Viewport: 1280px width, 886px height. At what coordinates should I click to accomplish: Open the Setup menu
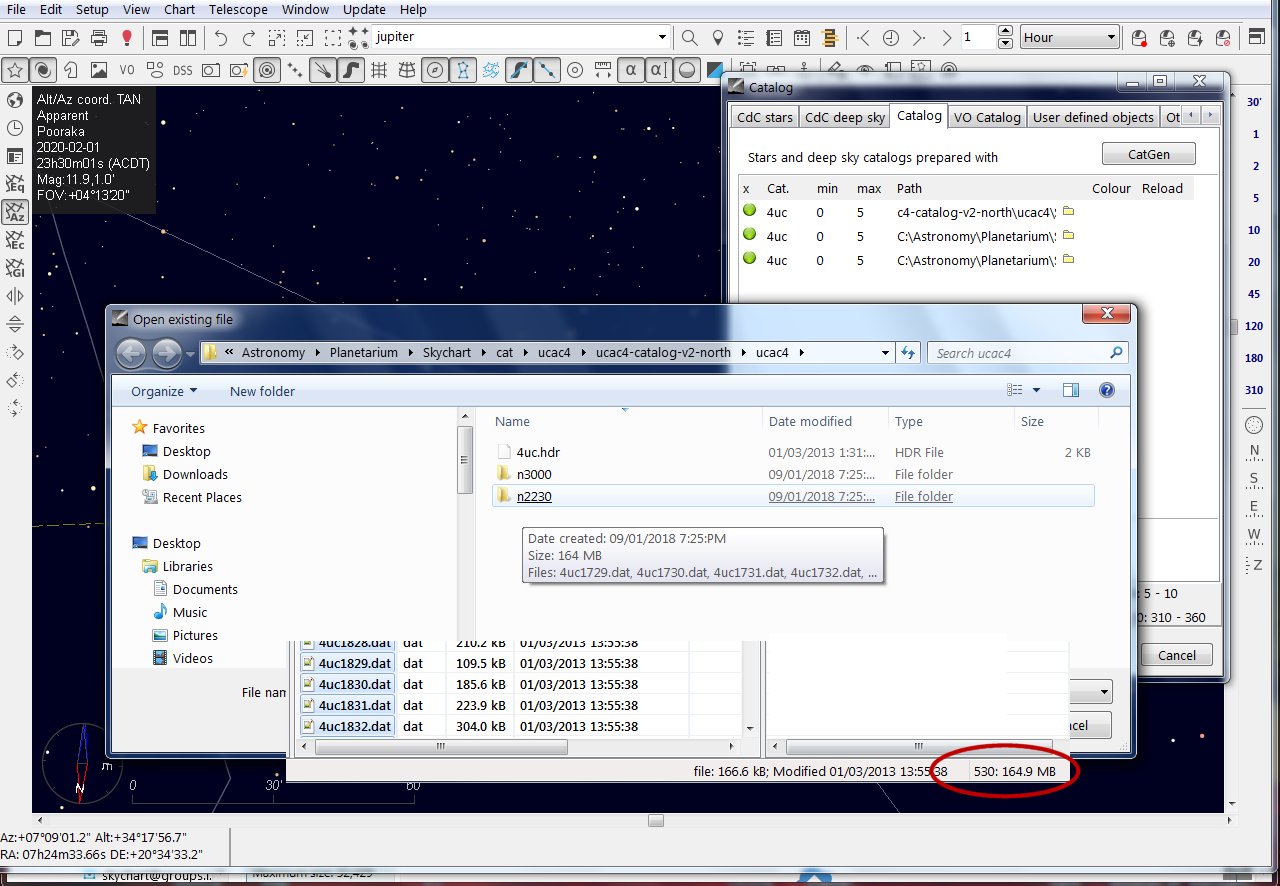tap(92, 9)
